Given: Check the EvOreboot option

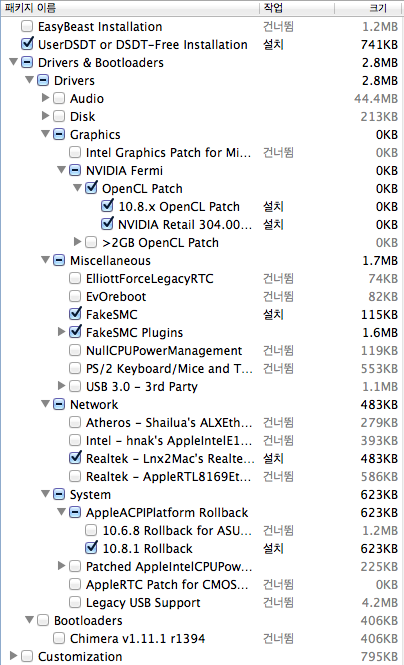Looking at the screenshot, I should point(75,296).
